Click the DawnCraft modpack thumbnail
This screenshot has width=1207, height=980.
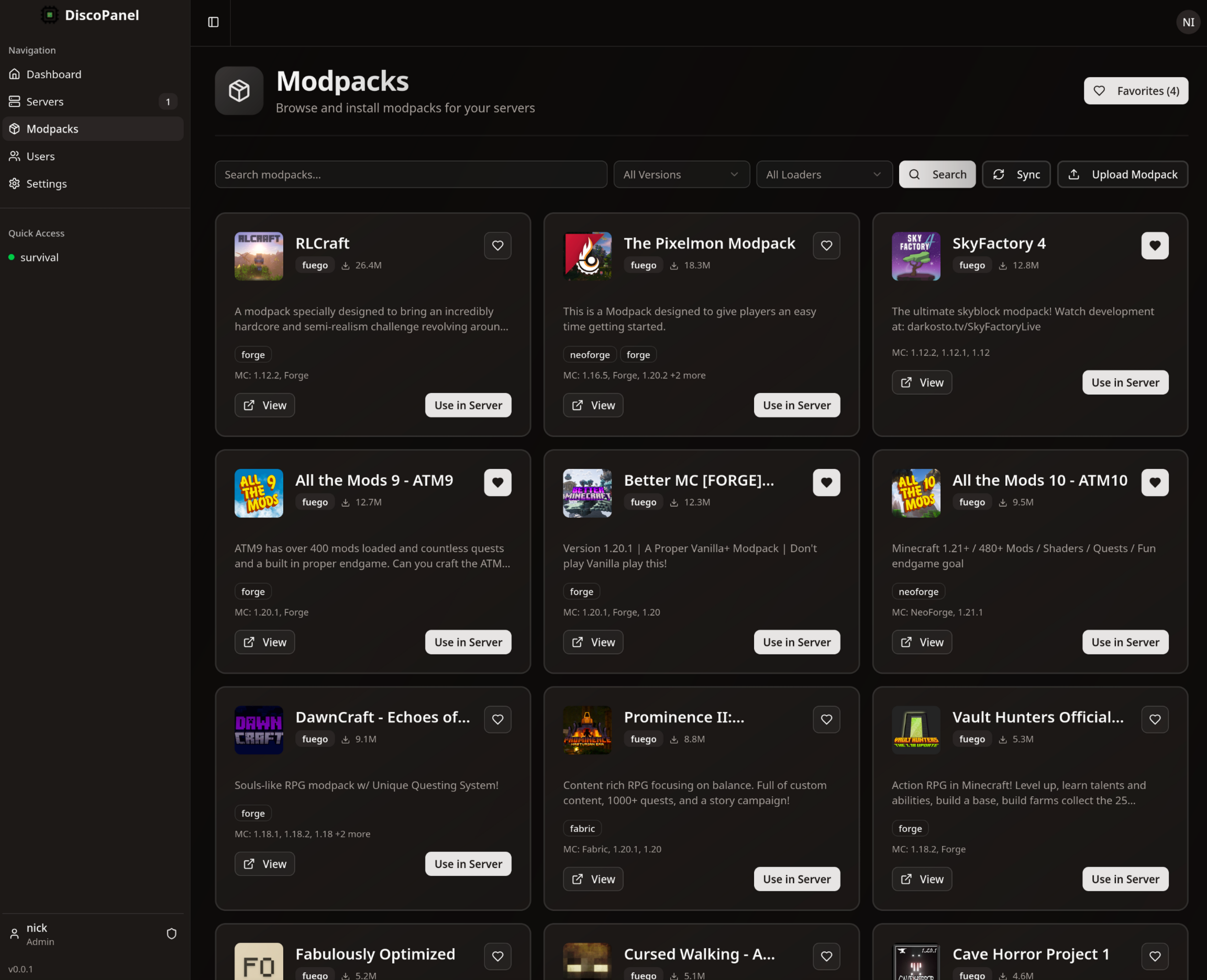(x=259, y=730)
